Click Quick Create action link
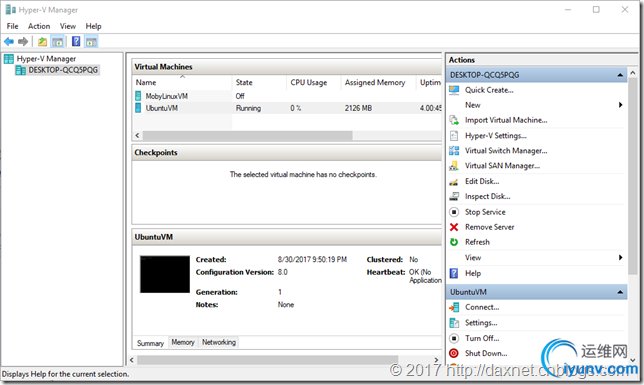Viewport: 644px width, 385px height. pos(489,90)
